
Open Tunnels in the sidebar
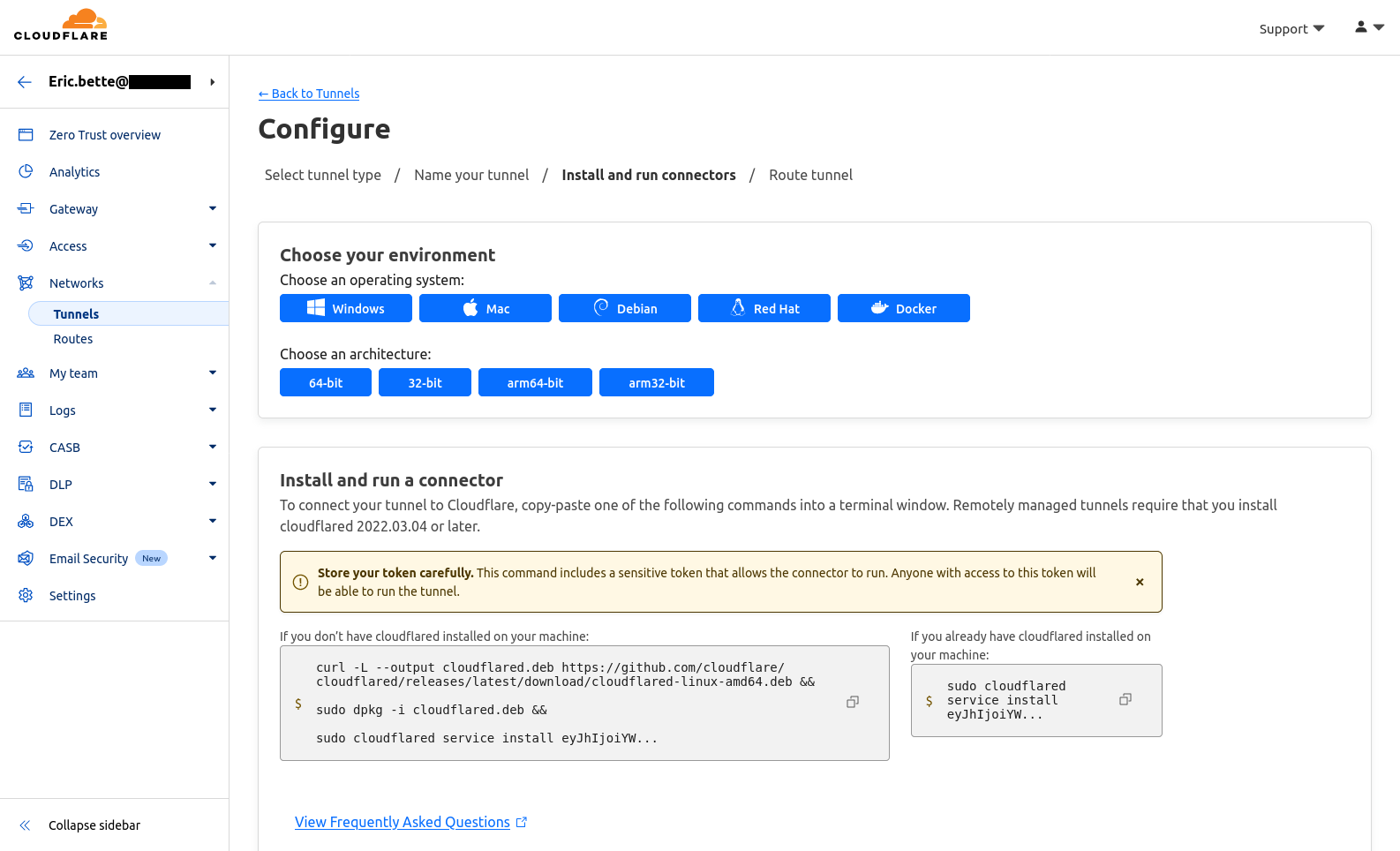point(129,313)
